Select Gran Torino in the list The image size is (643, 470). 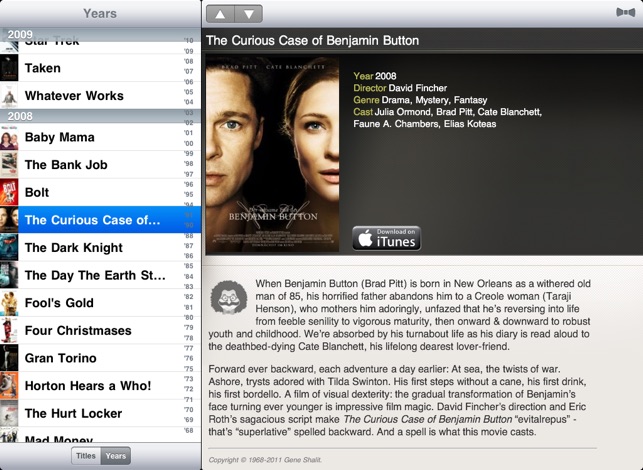point(100,358)
